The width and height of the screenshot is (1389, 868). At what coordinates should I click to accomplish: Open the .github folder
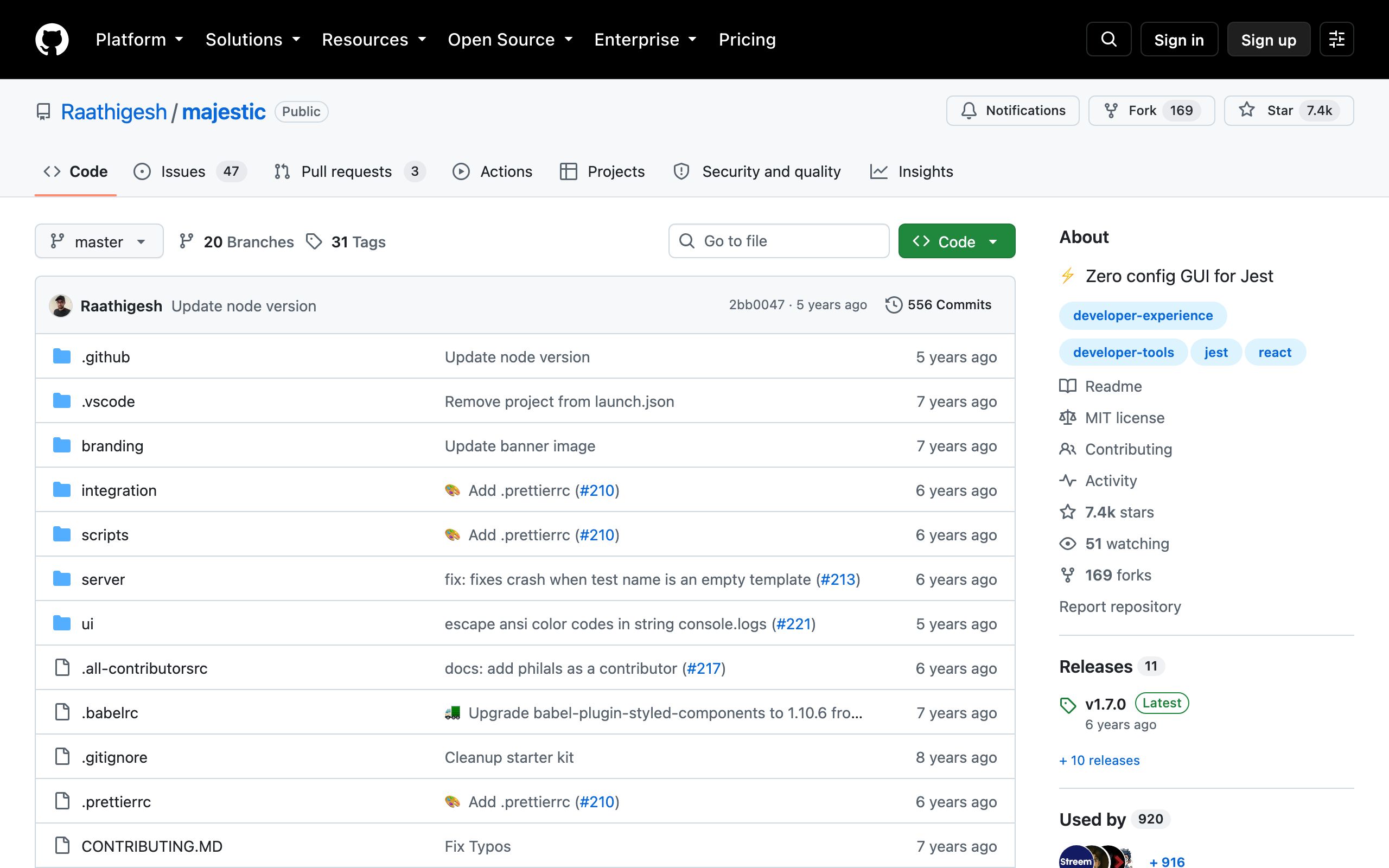point(106,357)
